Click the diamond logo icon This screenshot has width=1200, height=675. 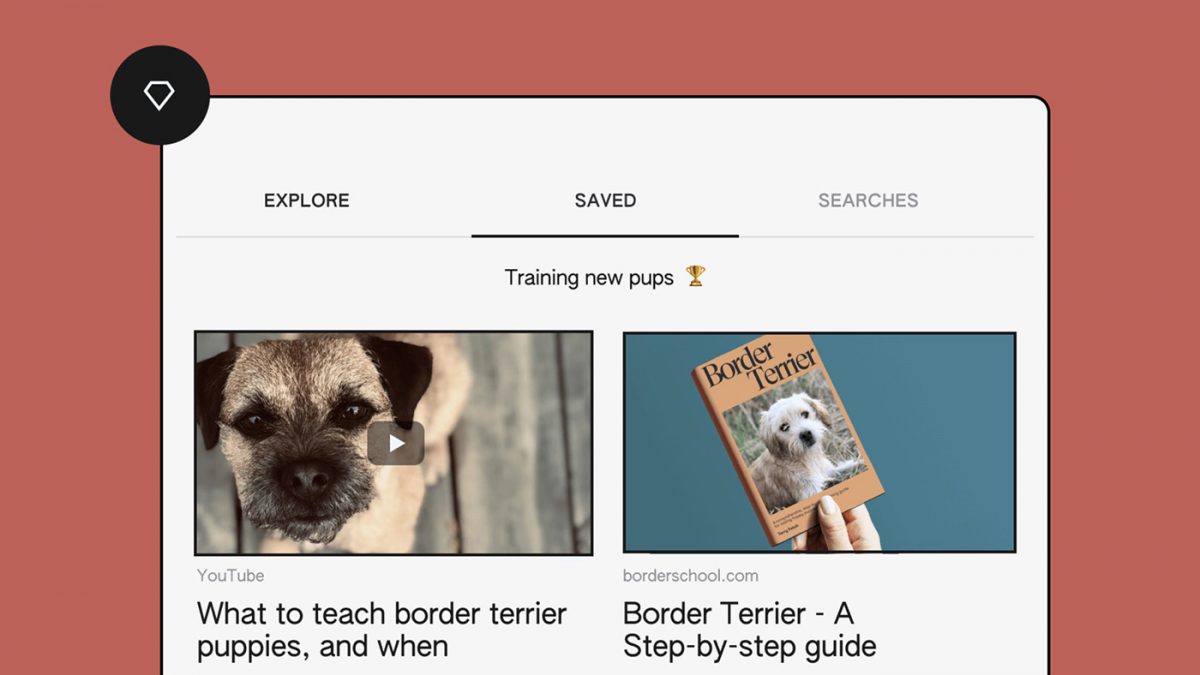pos(159,95)
